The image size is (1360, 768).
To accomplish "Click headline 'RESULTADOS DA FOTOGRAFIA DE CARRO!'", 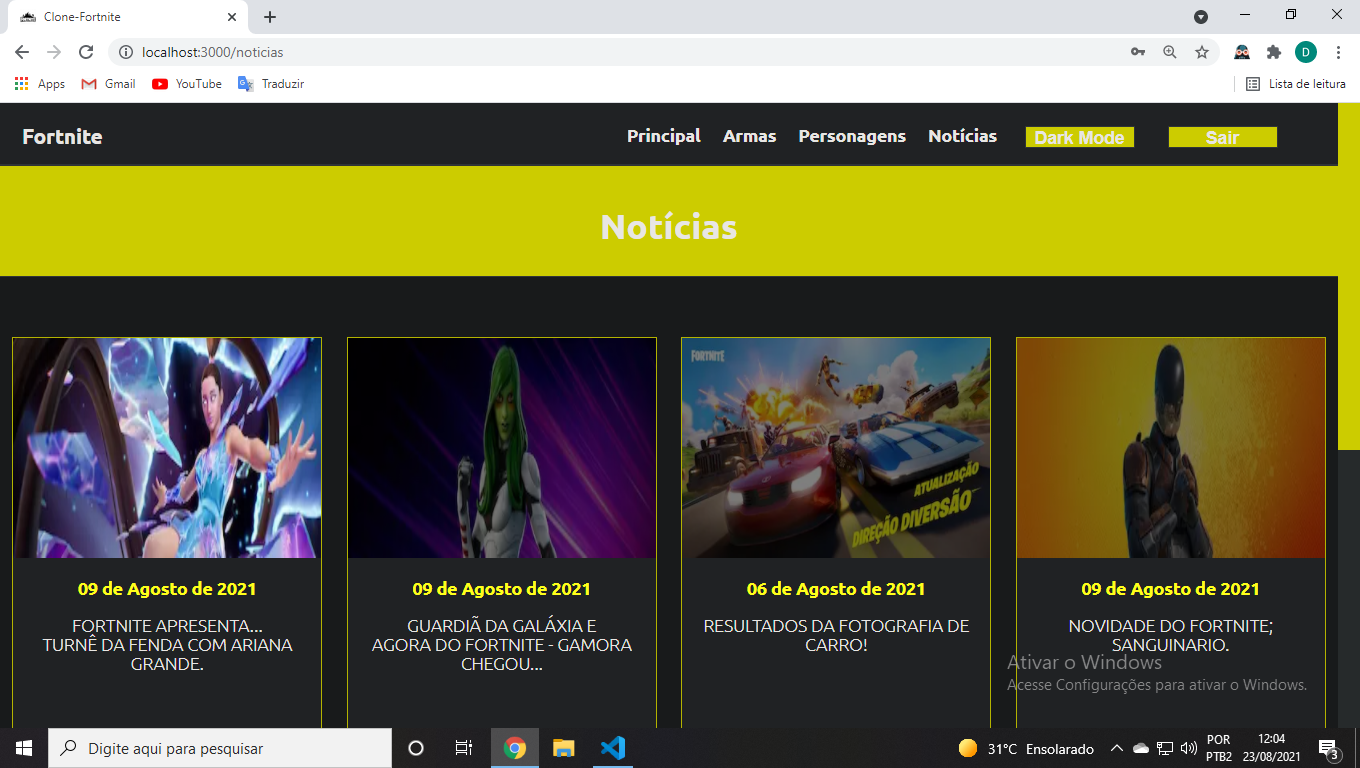I will click(836, 636).
